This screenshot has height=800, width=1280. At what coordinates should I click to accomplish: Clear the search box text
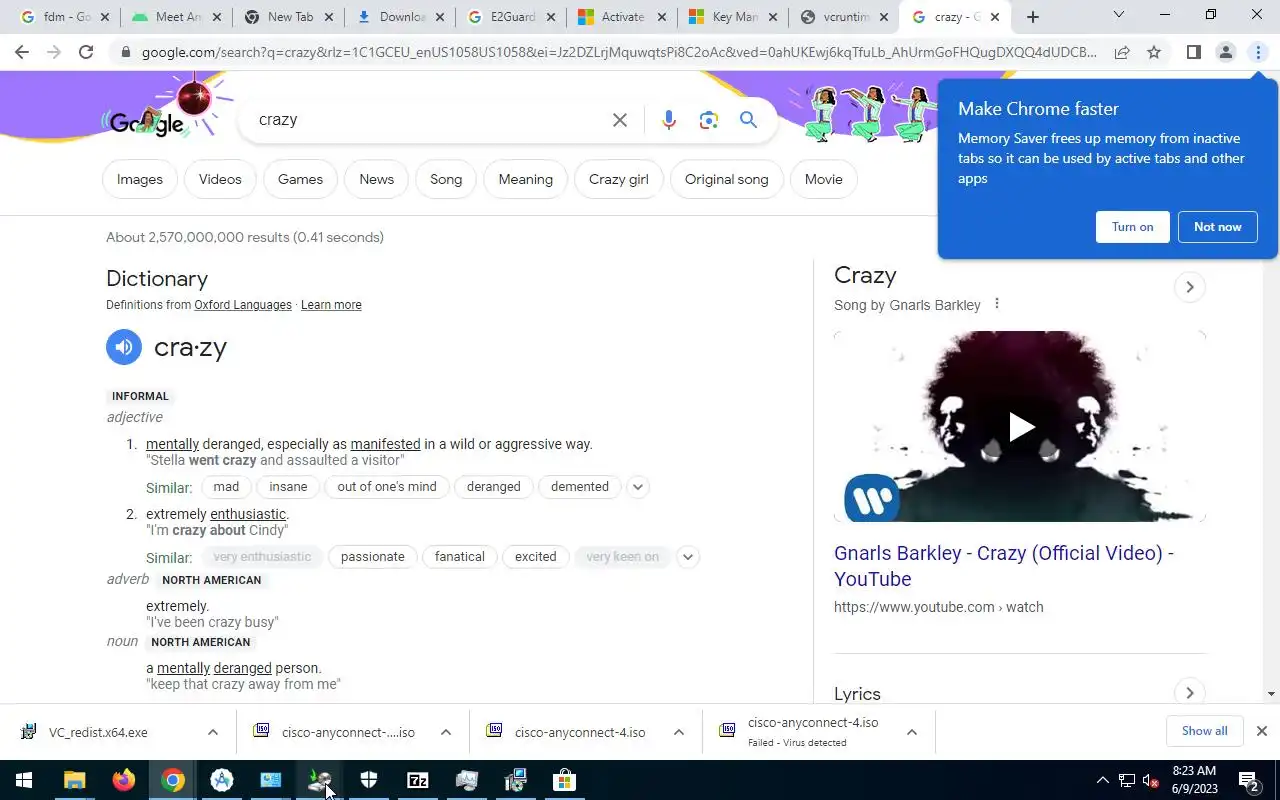(620, 120)
